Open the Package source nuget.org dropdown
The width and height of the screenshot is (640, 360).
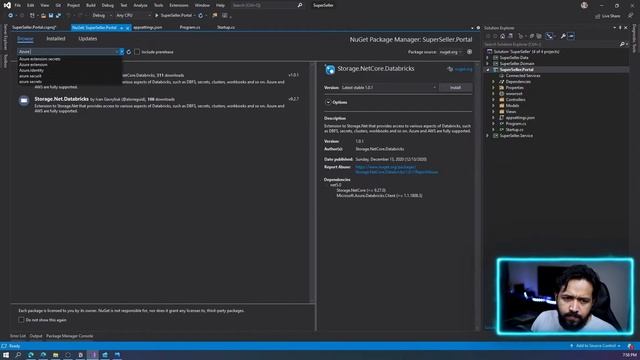click(x=451, y=52)
